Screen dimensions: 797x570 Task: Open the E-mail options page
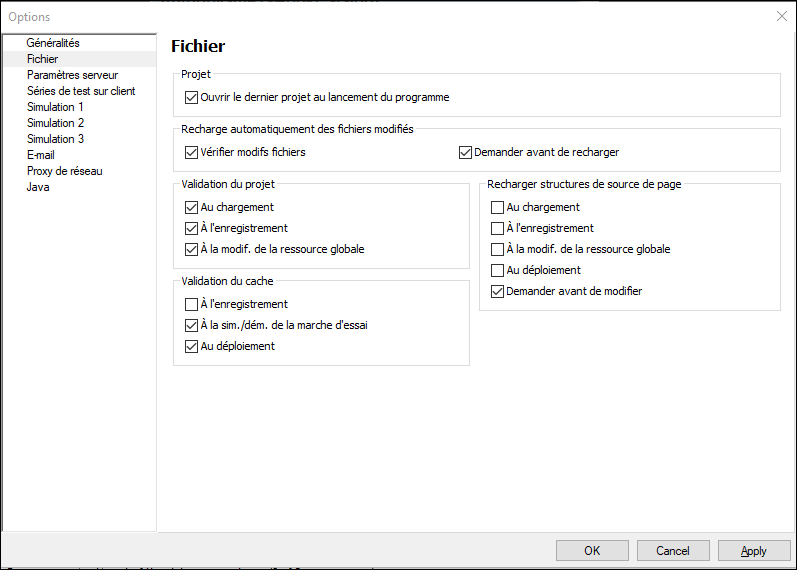tap(41, 155)
